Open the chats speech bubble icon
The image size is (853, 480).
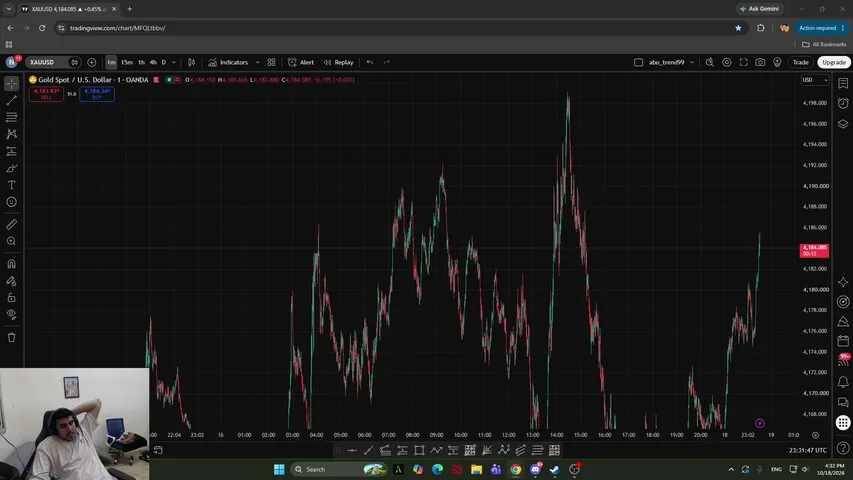[843, 402]
